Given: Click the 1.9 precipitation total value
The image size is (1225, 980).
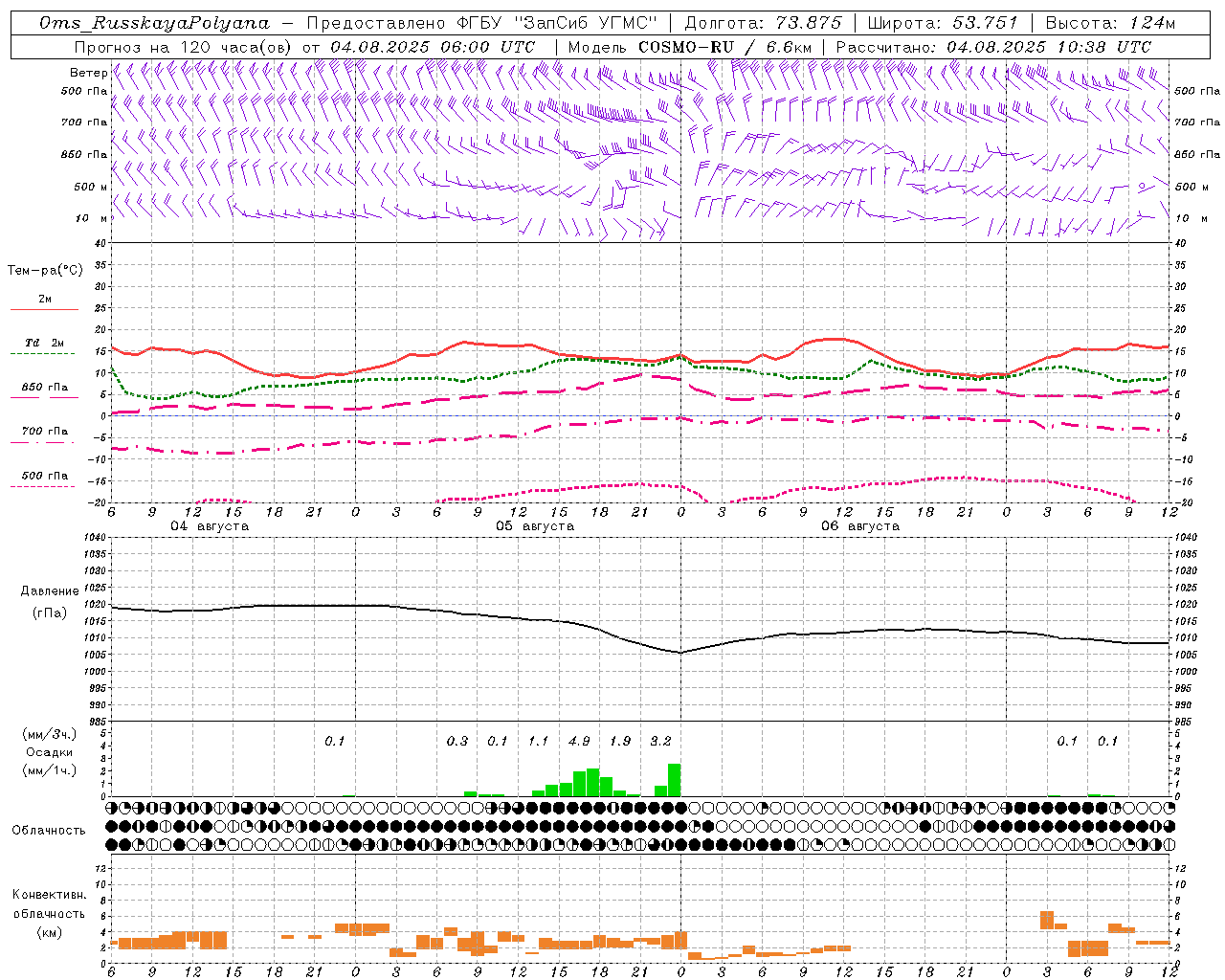Looking at the screenshot, I should click(620, 741).
